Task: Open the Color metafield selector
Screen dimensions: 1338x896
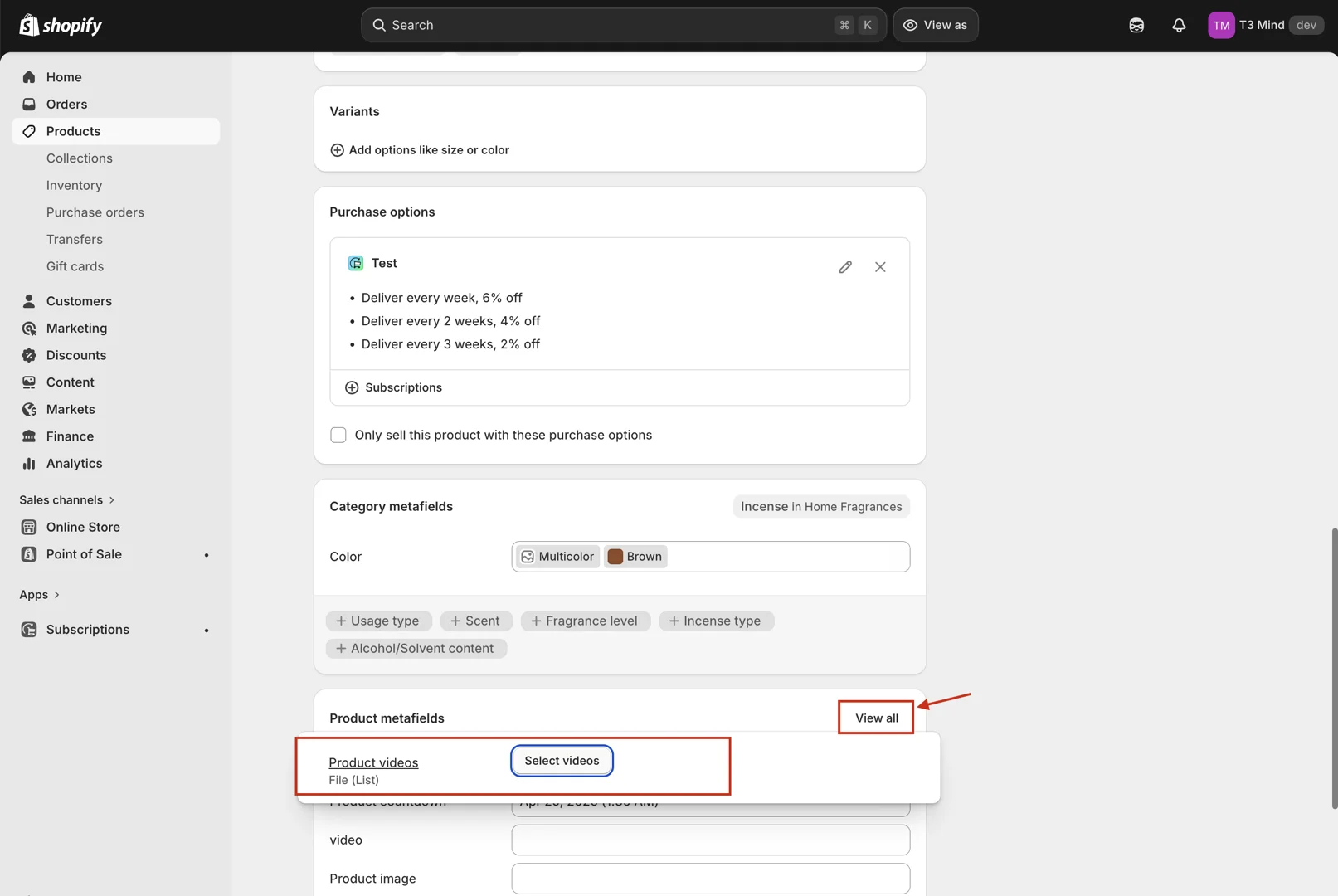Action: point(711,557)
